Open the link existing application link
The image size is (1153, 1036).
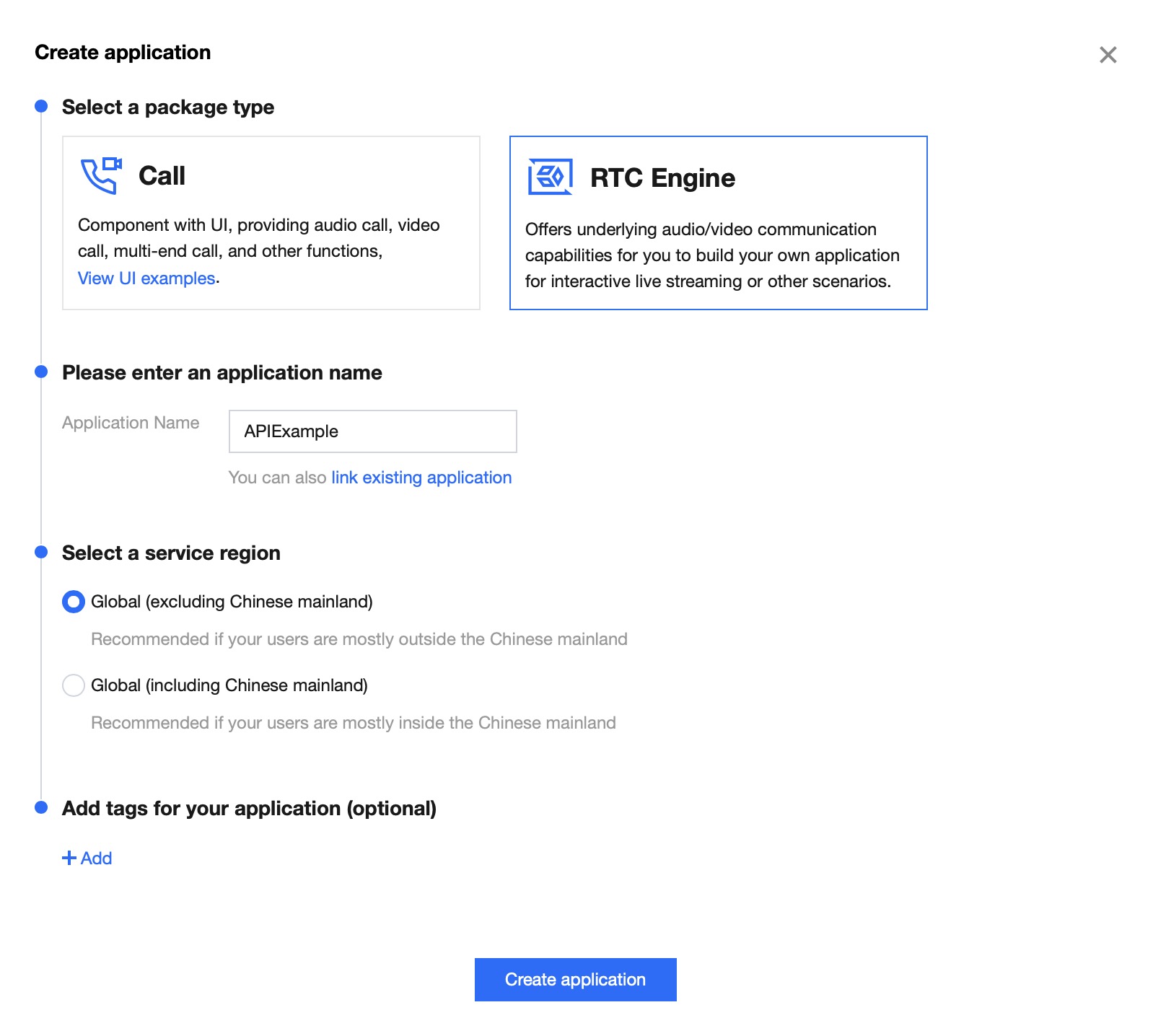(x=421, y=478)
